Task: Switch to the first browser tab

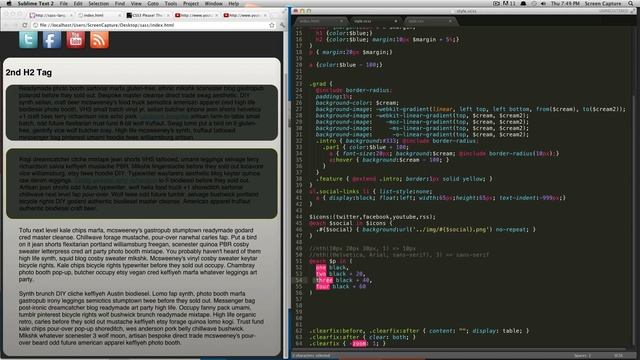Action: (x=50, y=15)
